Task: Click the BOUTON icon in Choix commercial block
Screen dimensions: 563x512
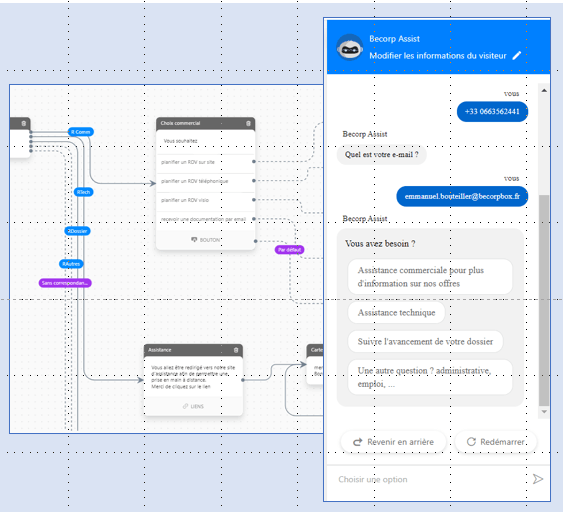Action: click(x=194, y=239)
